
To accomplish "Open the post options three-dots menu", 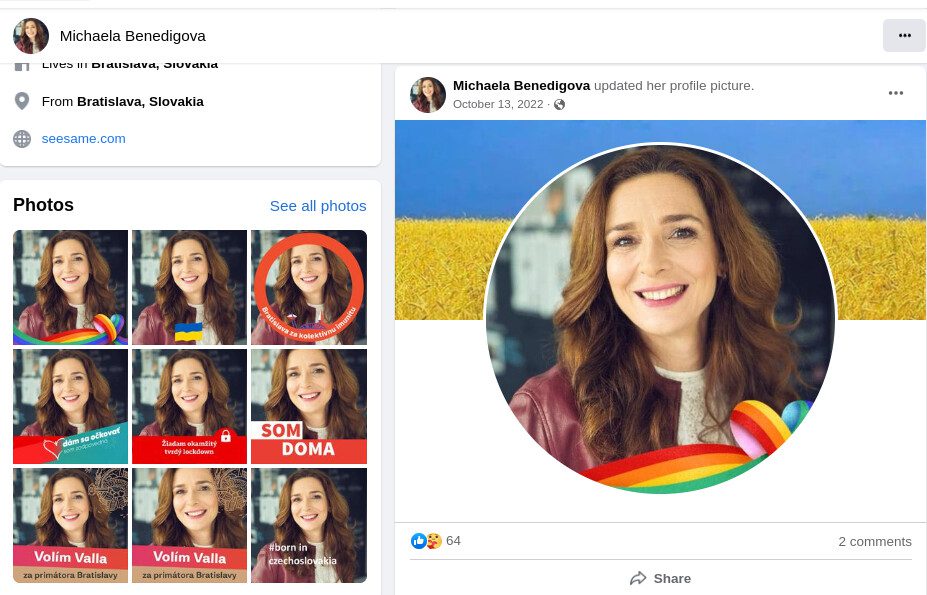I will tap(895, 93).
